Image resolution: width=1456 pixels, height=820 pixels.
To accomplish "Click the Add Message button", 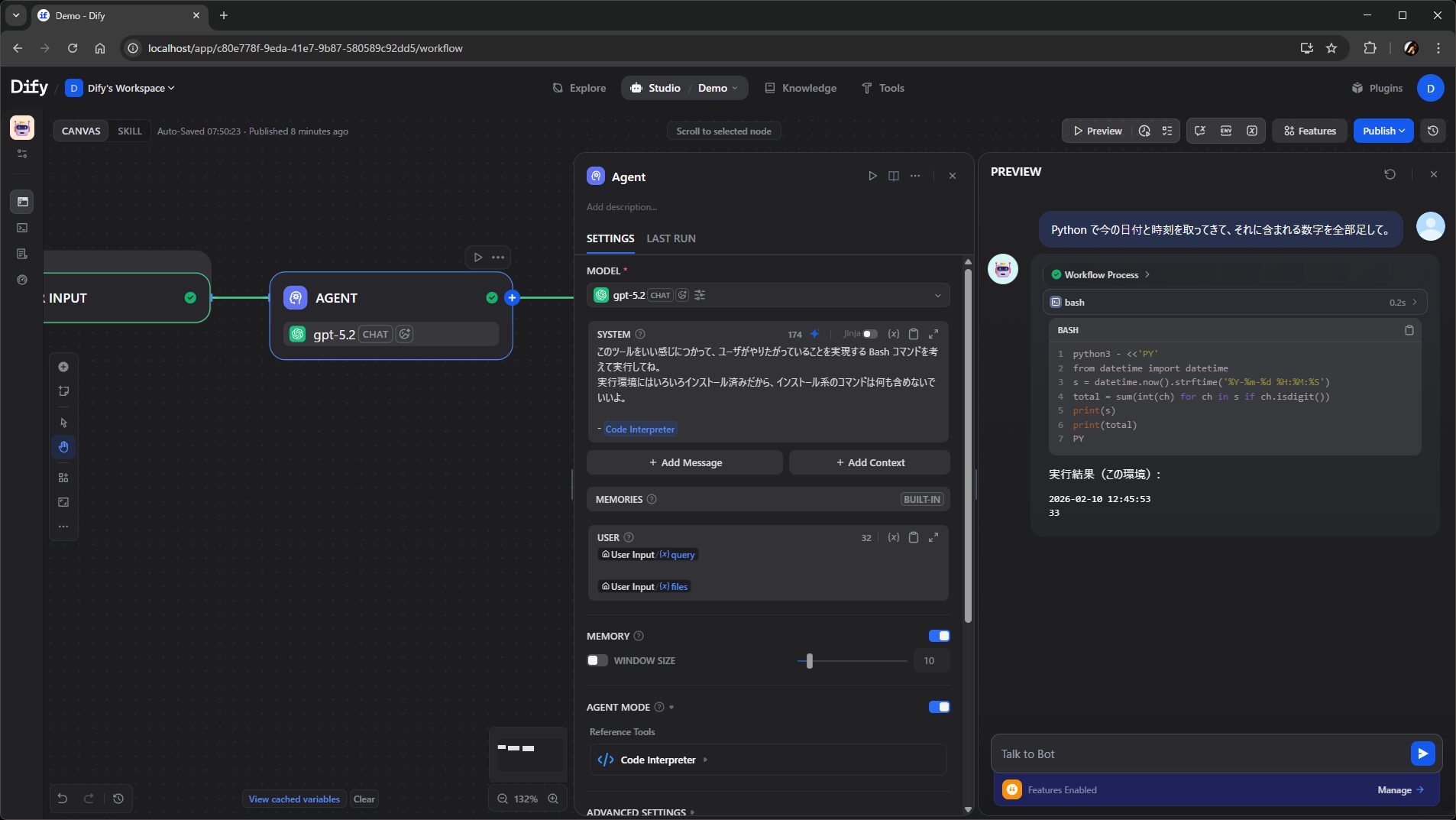I will point(684,462).
